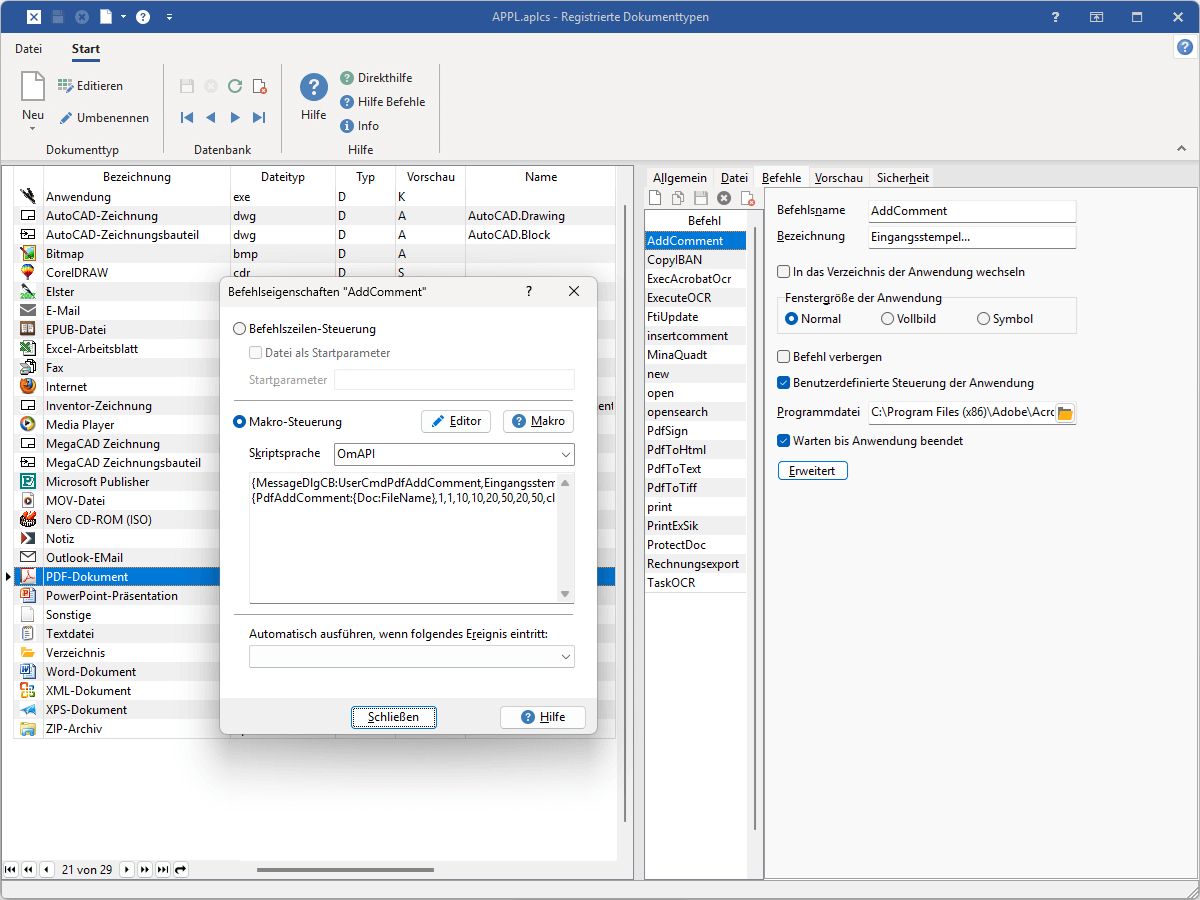Jump to first record arrow icon
The height and width of the screenshot is (900, 1200).
187,118
